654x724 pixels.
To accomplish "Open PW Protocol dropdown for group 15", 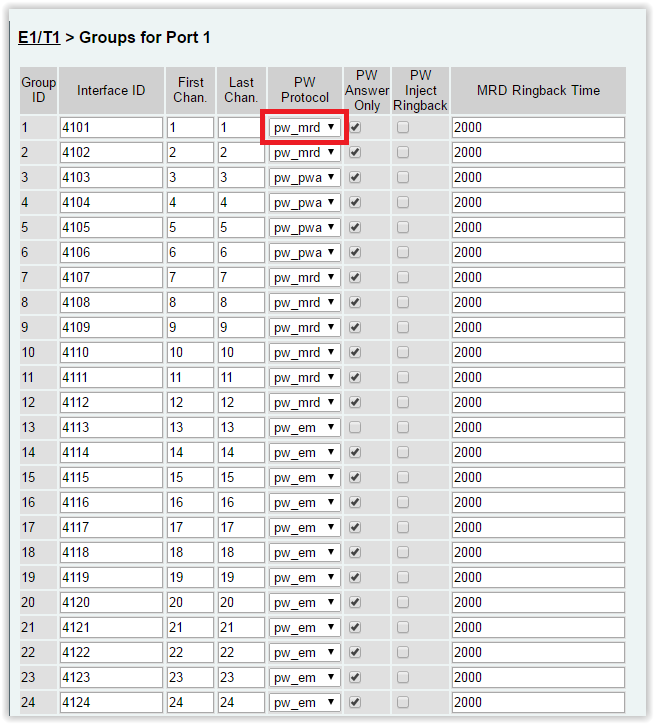I will [304, 477].
